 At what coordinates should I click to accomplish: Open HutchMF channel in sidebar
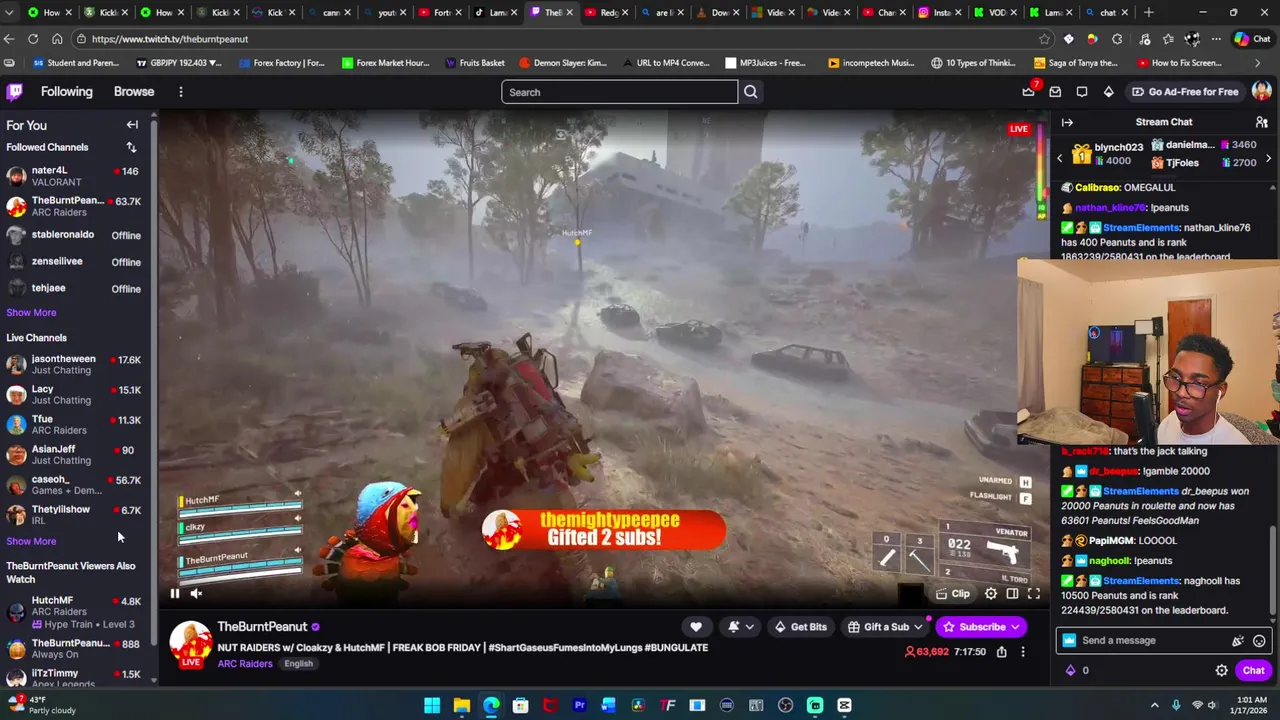coord(76,611)
